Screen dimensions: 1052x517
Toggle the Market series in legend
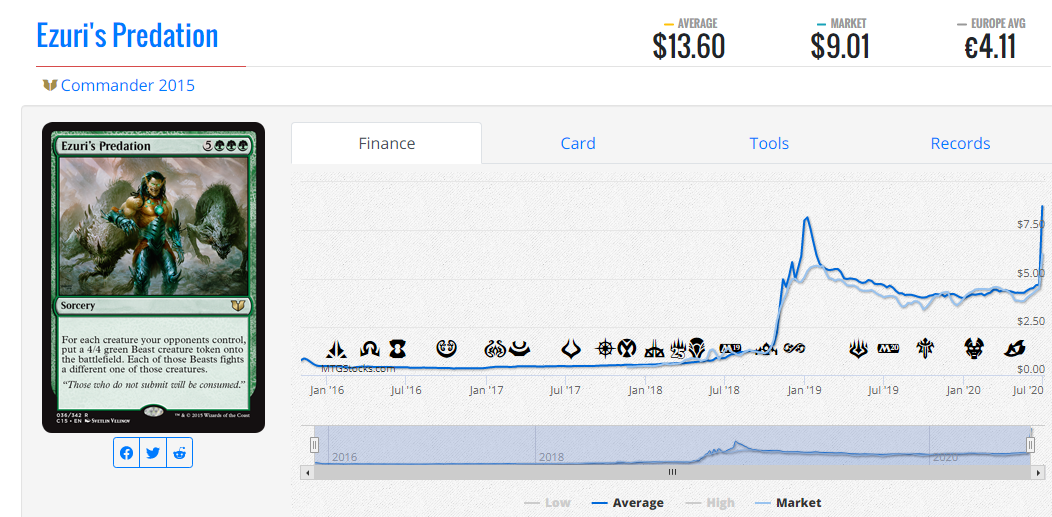pos(788,503)
